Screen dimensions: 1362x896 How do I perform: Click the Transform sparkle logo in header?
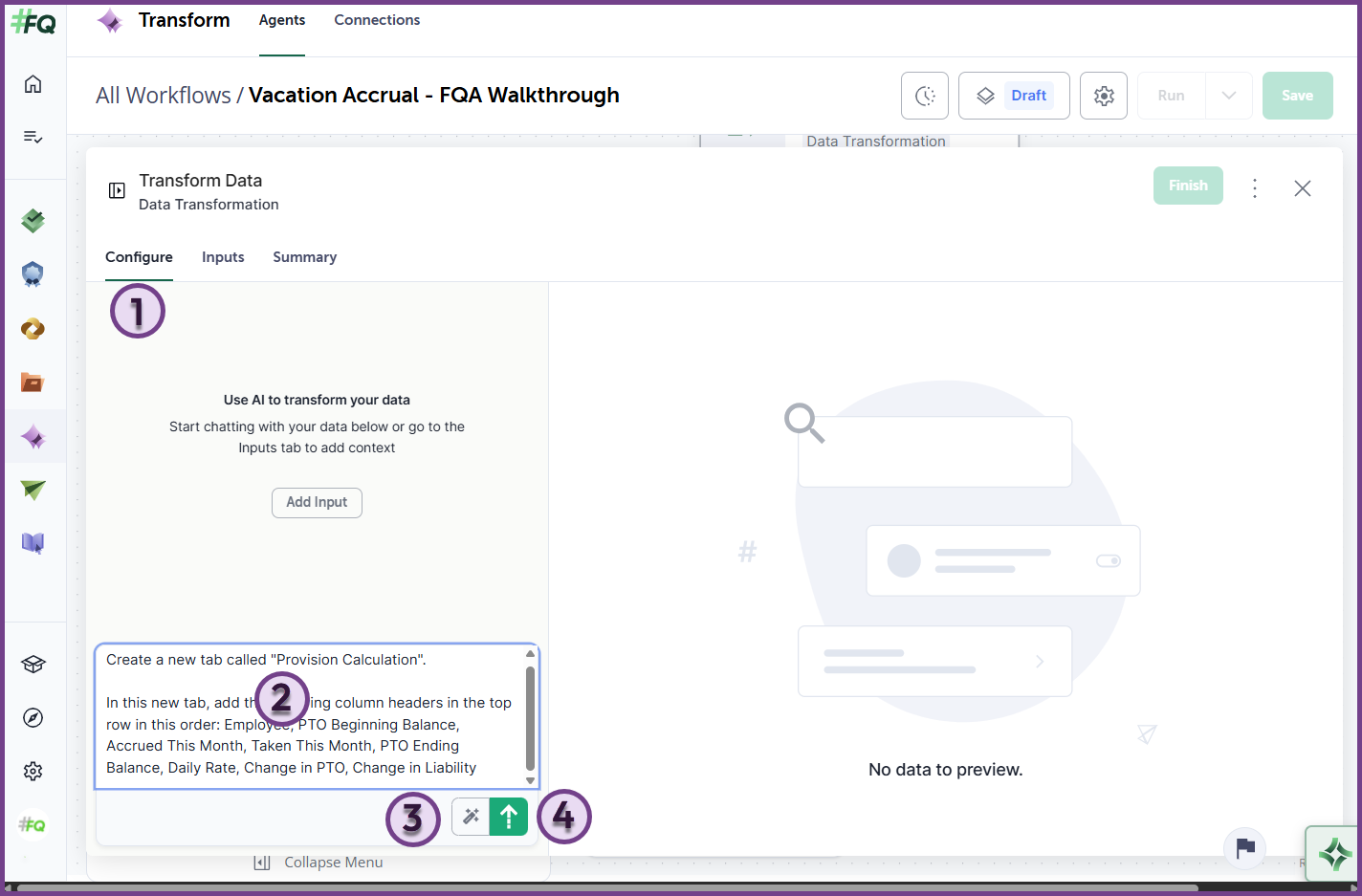(110, 21)
